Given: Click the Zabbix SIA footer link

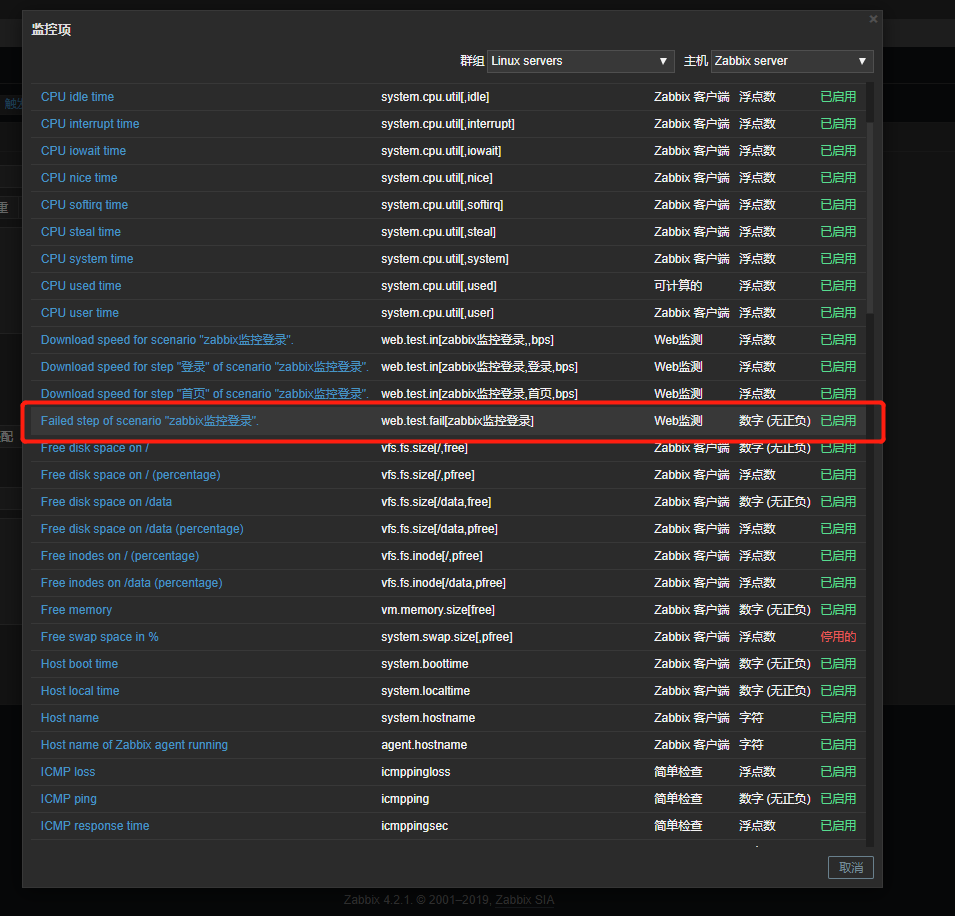Looking at the screenshot, I should [524, 900].
